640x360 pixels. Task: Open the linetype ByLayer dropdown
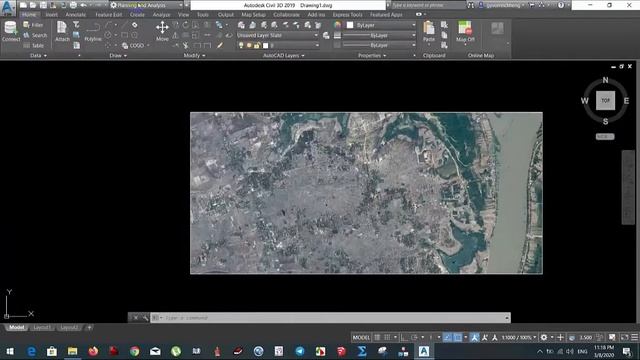pos(379,45)
